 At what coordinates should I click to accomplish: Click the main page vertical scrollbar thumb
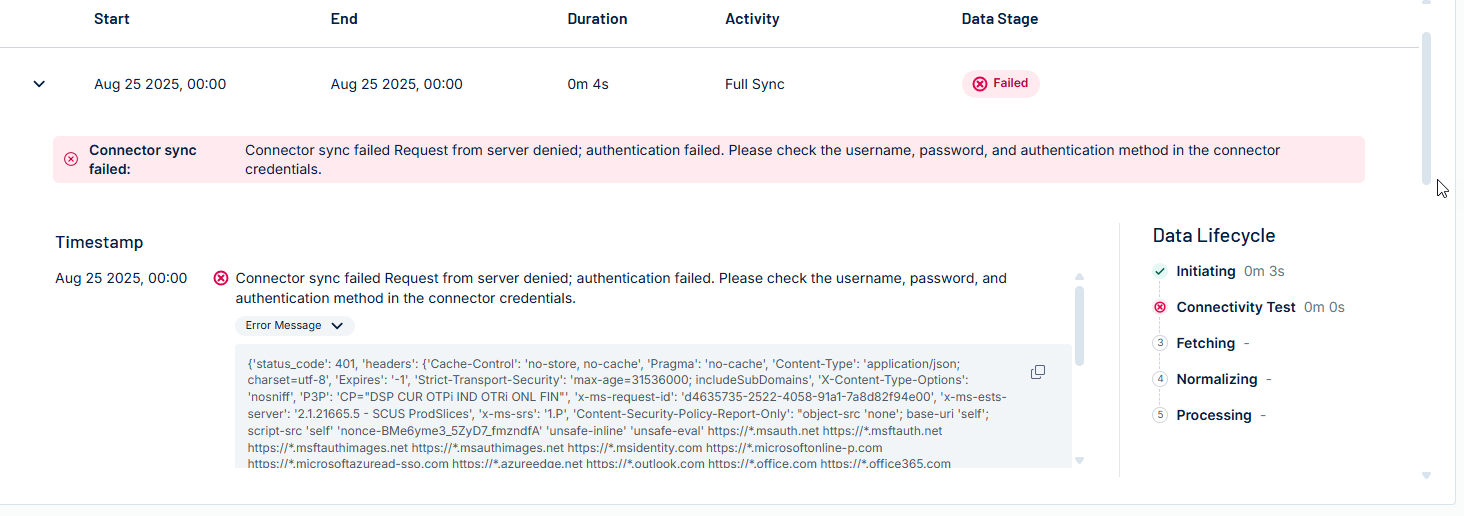pyautogui.click(x=1426, y=108)
